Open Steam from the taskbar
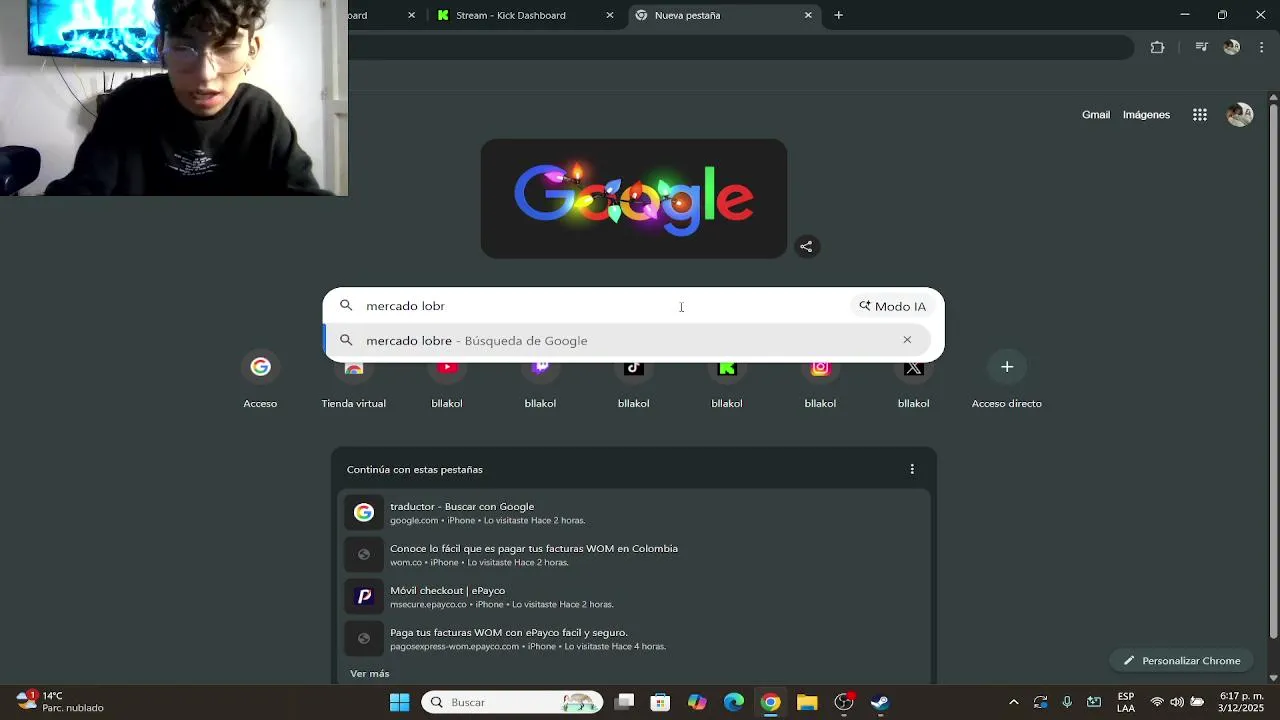 click(x=880, y=702)
